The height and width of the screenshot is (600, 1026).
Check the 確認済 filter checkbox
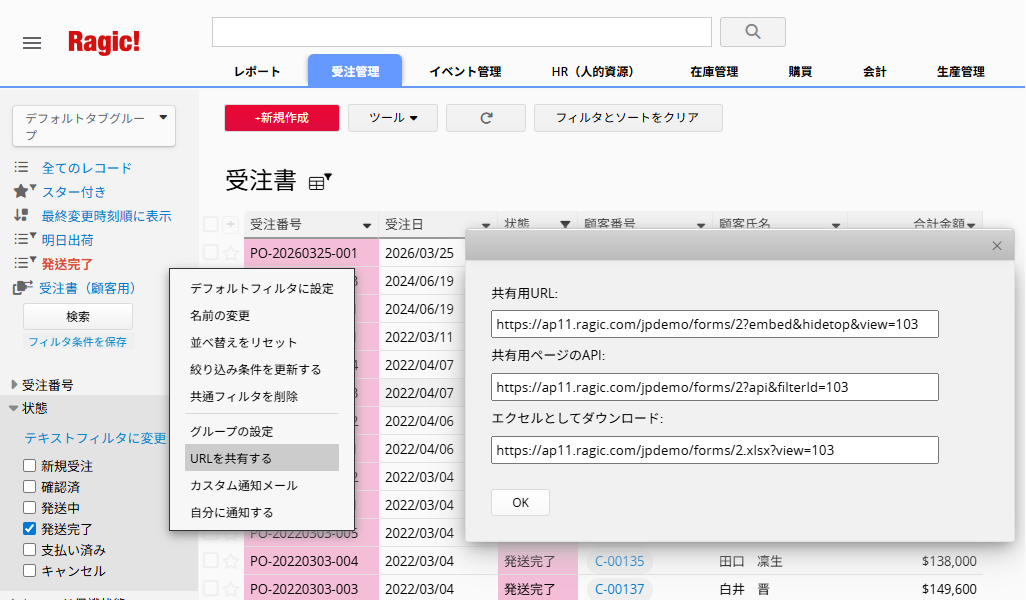(x=29, y=486)
